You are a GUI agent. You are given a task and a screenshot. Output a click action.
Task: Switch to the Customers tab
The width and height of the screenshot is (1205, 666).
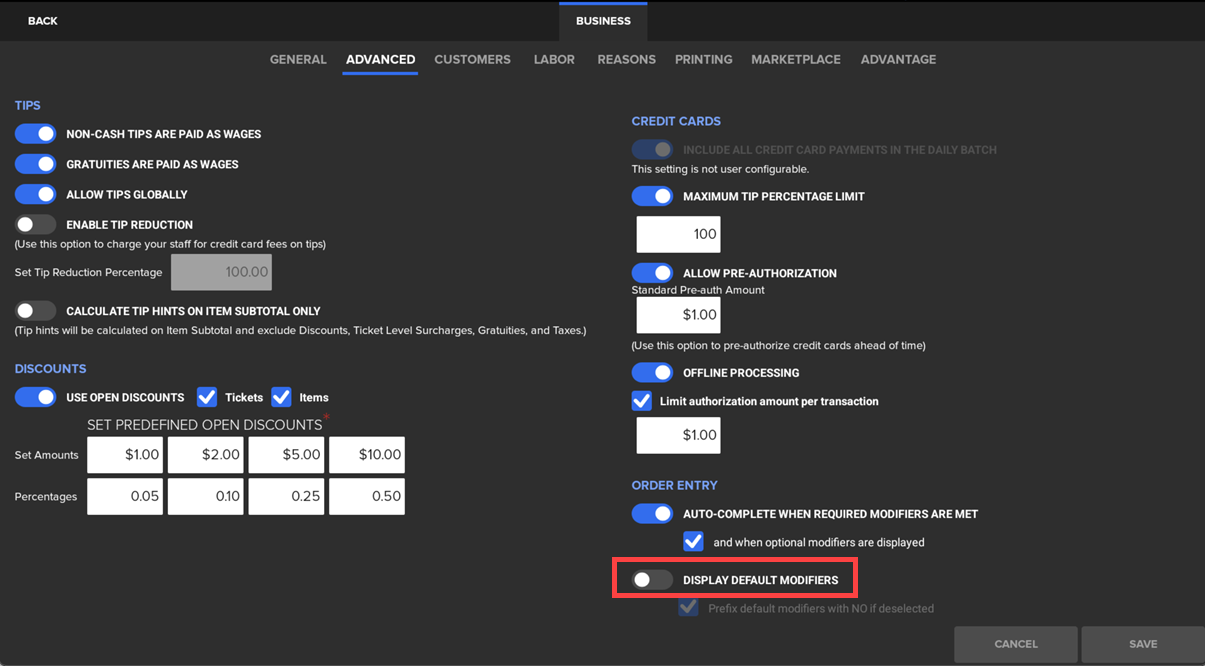[472, 60]
